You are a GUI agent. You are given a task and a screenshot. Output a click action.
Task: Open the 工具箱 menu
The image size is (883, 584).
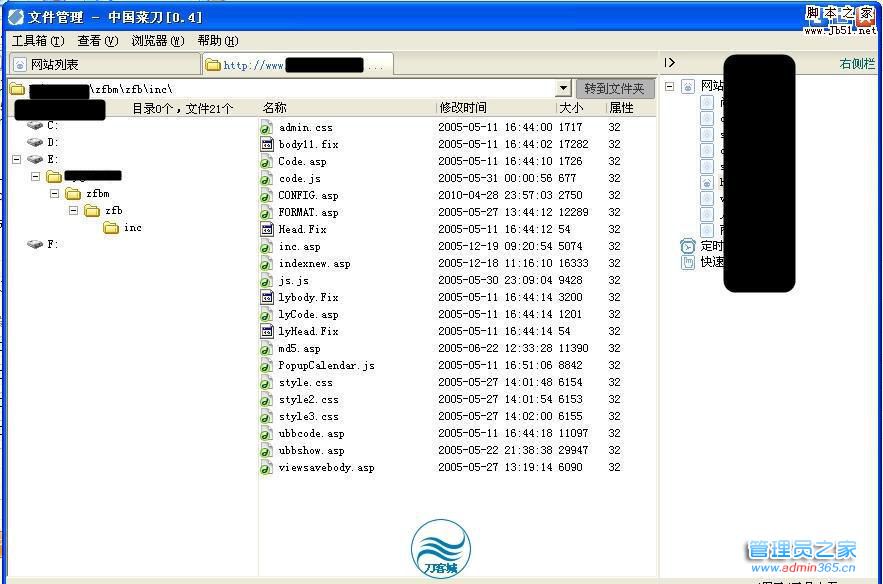coord(38,41)
